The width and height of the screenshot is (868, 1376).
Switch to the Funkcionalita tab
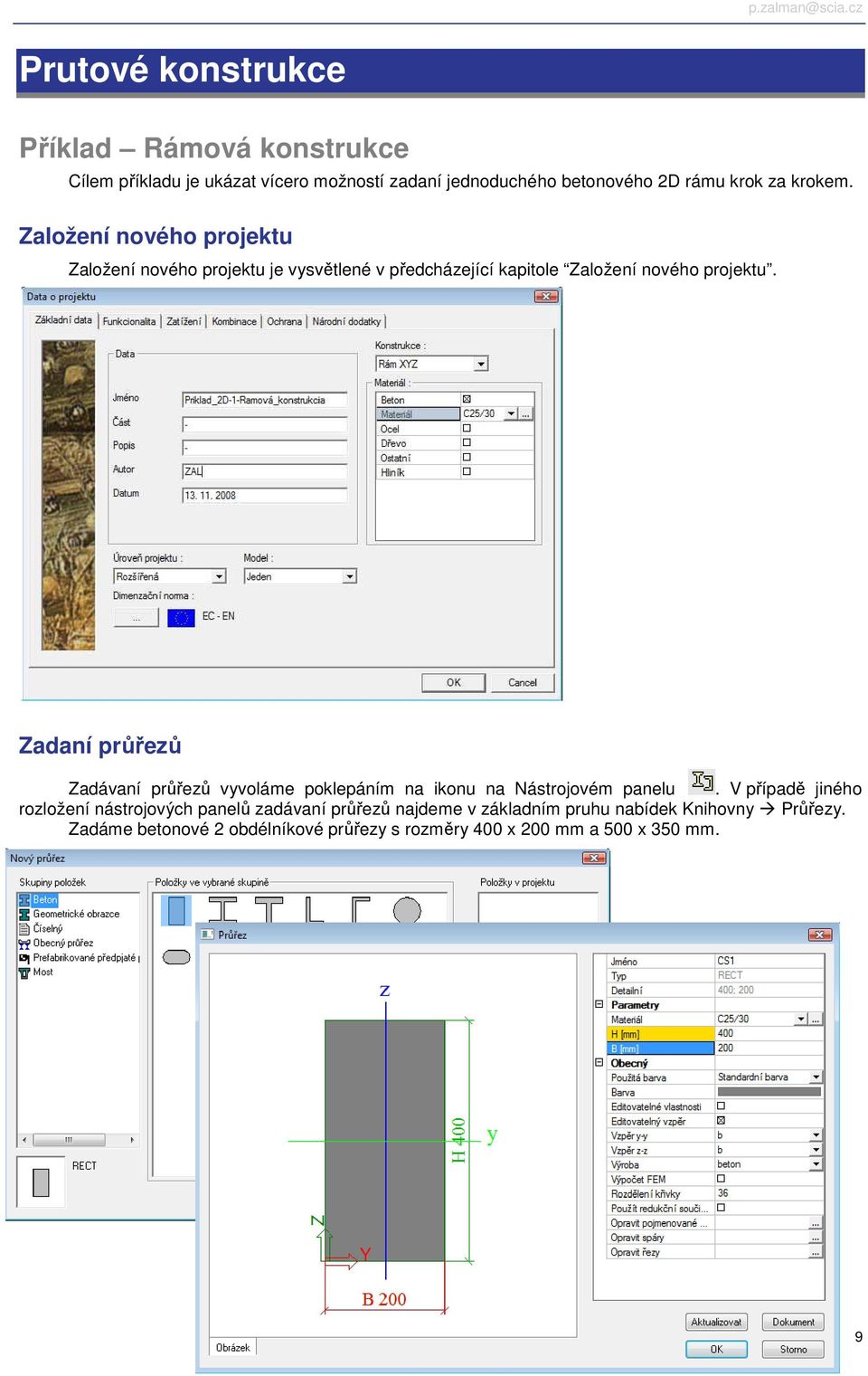point(129,321)
